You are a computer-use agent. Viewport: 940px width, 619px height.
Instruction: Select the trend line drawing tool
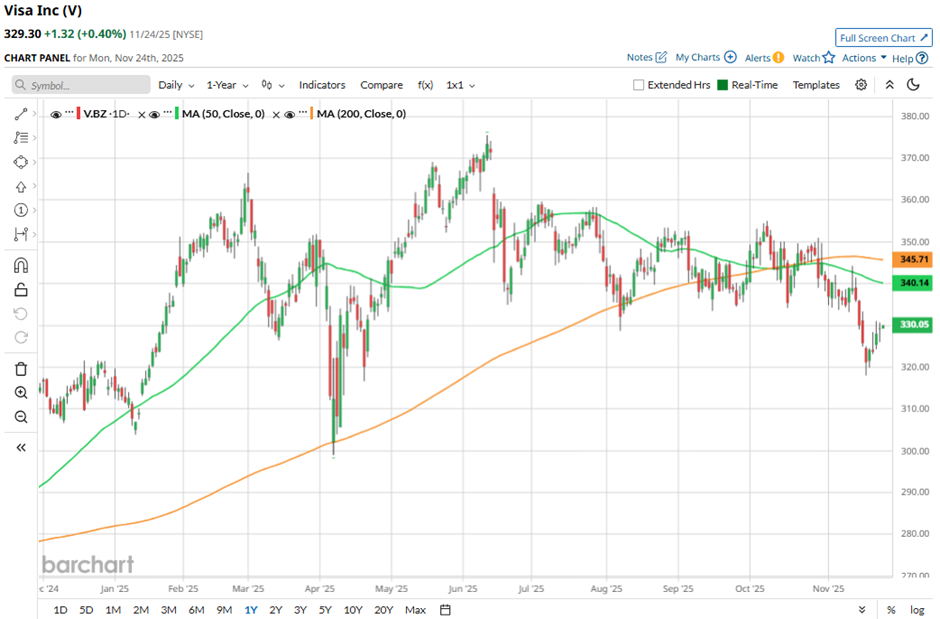coord(21,114)
